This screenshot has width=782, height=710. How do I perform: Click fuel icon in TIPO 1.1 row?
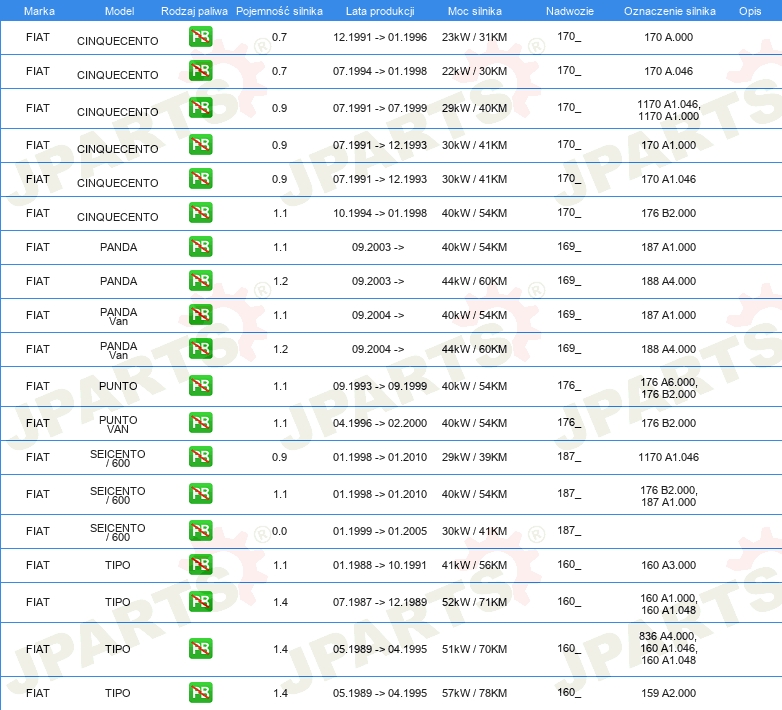(200, 564)
